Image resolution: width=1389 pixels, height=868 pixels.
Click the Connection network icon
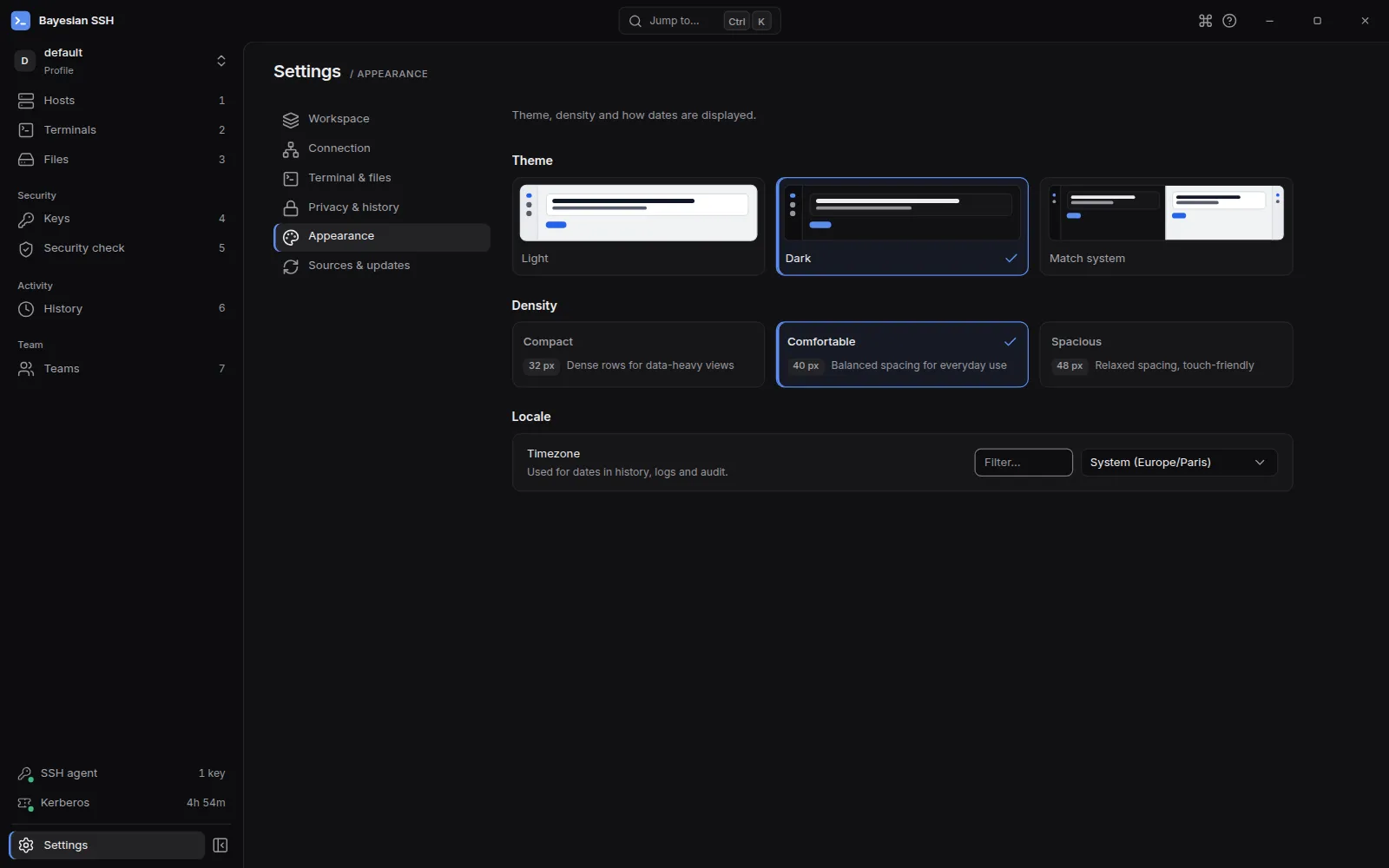click(x=291, y=149)
